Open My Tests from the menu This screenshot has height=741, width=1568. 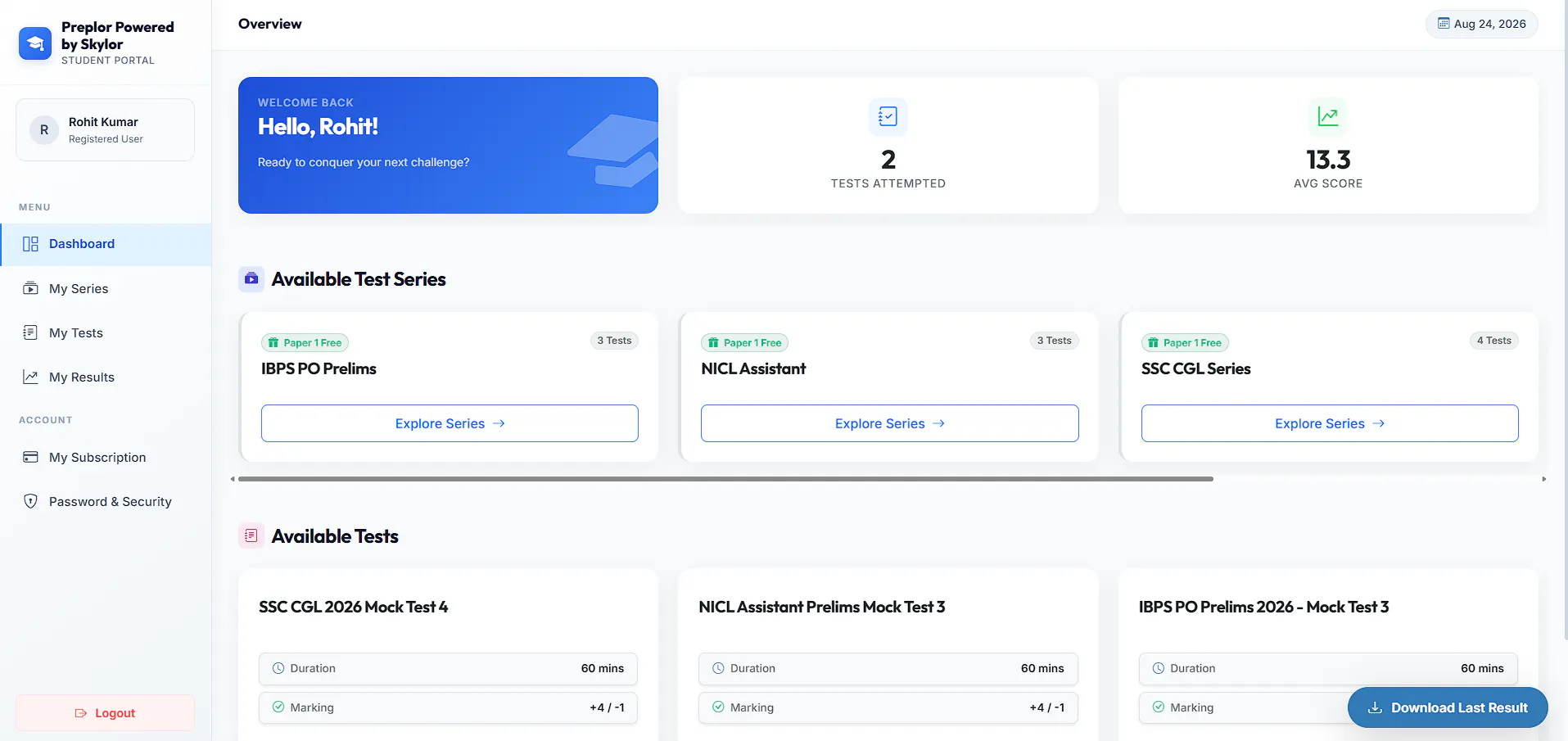106,332
